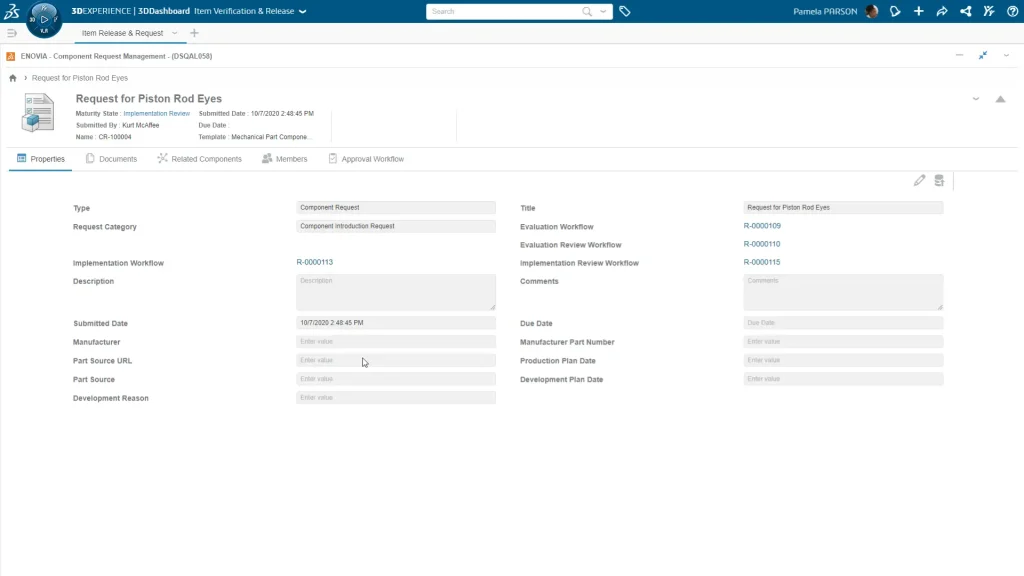Click Pamela Parson's profile avatar
1024x576 pixels.
click(872, 12)
